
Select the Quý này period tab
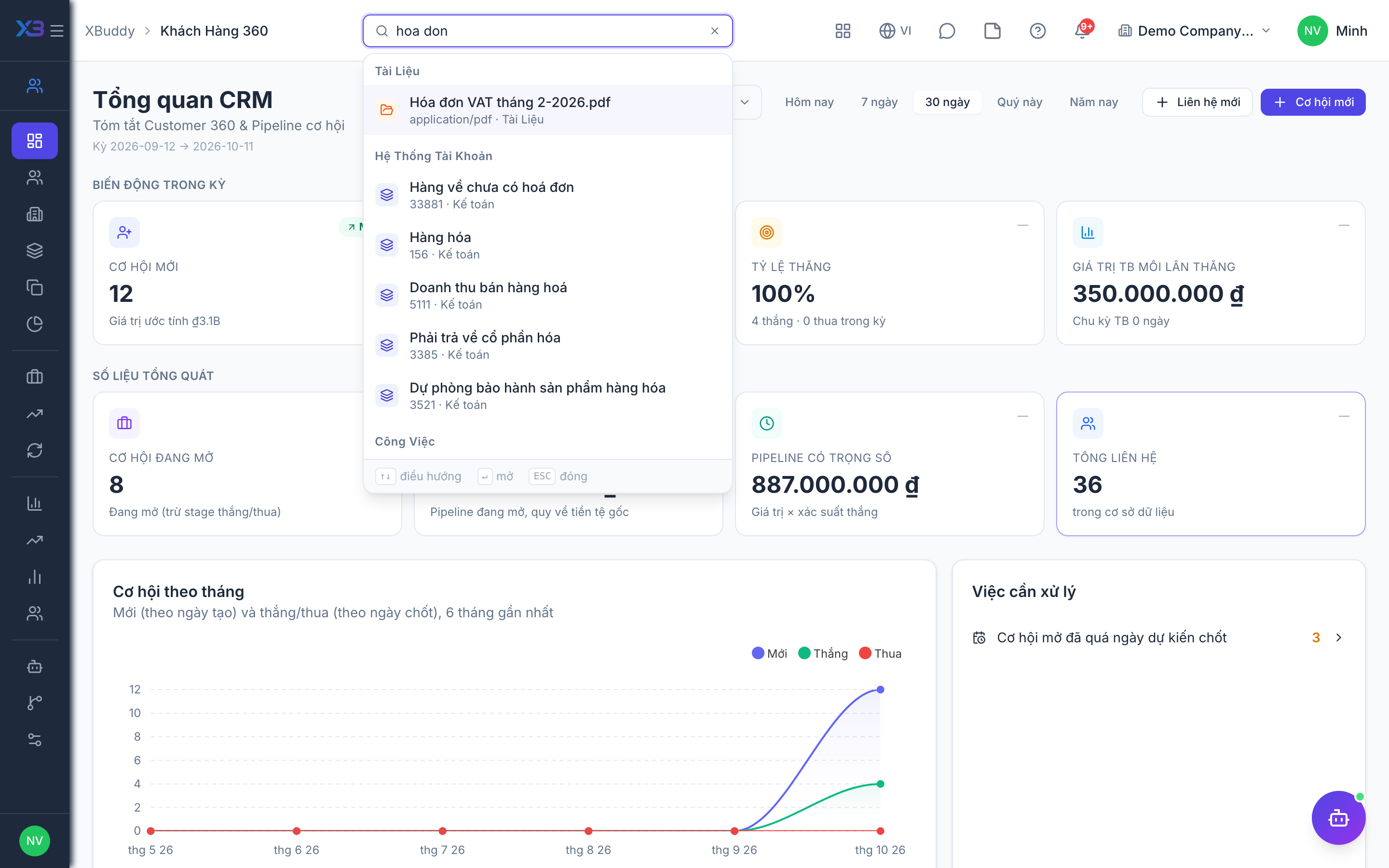point(1020,102)
